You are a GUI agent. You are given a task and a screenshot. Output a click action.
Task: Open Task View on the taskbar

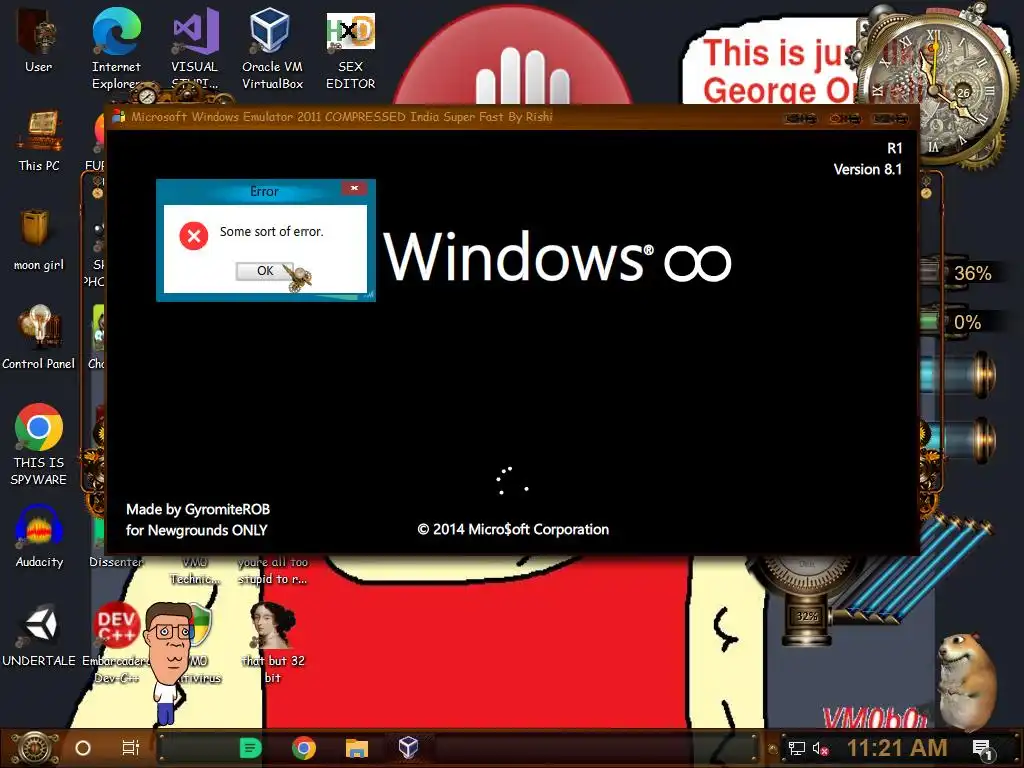[131, 748]
